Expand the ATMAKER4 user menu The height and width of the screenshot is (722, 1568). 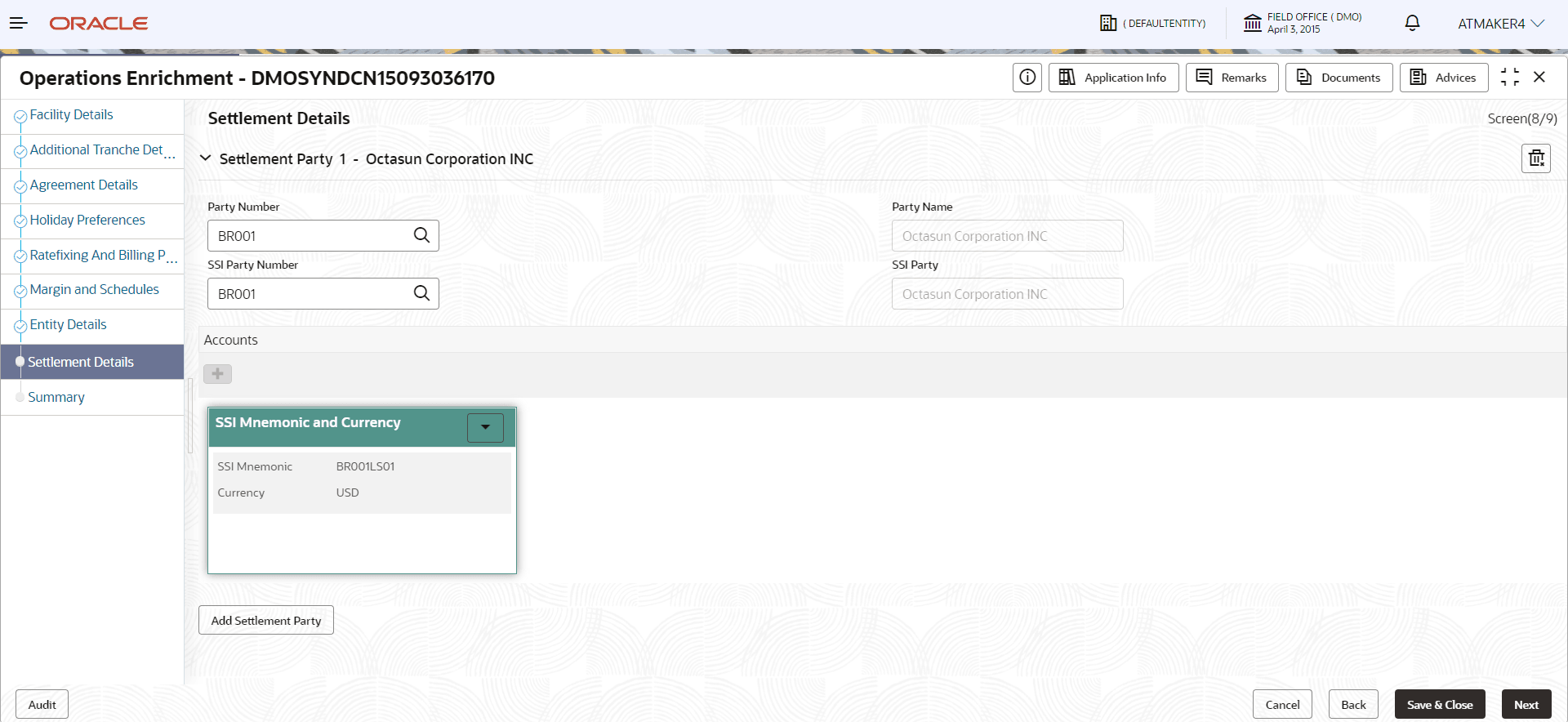point(1501,24)
